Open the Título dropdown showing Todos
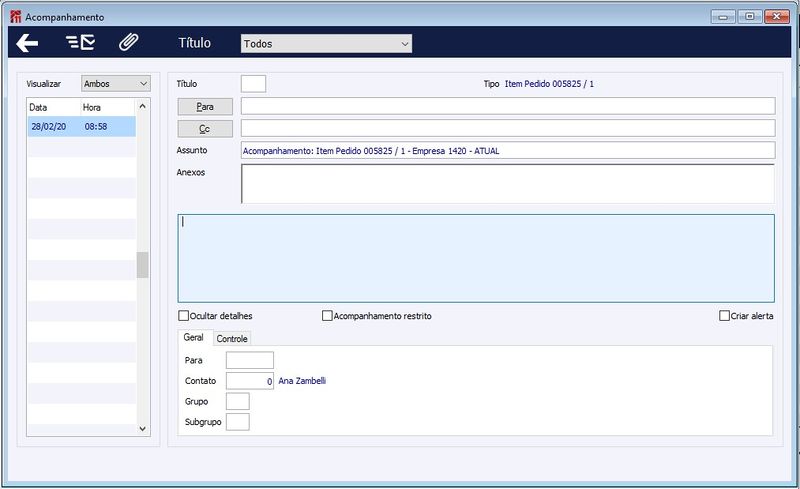Viewport: 800px width, 489px height. 326,44
